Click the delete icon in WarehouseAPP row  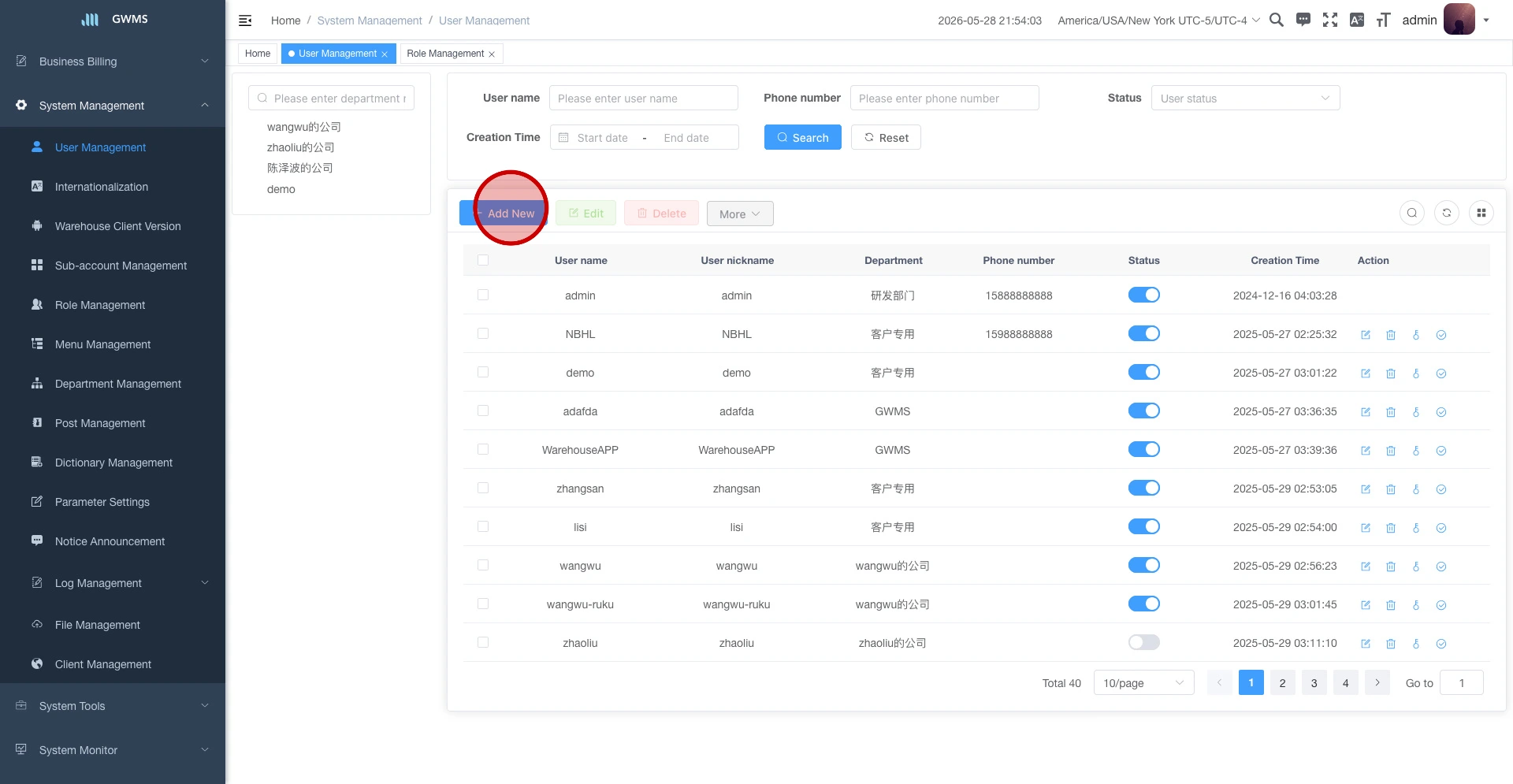[x=1391, y=451]
